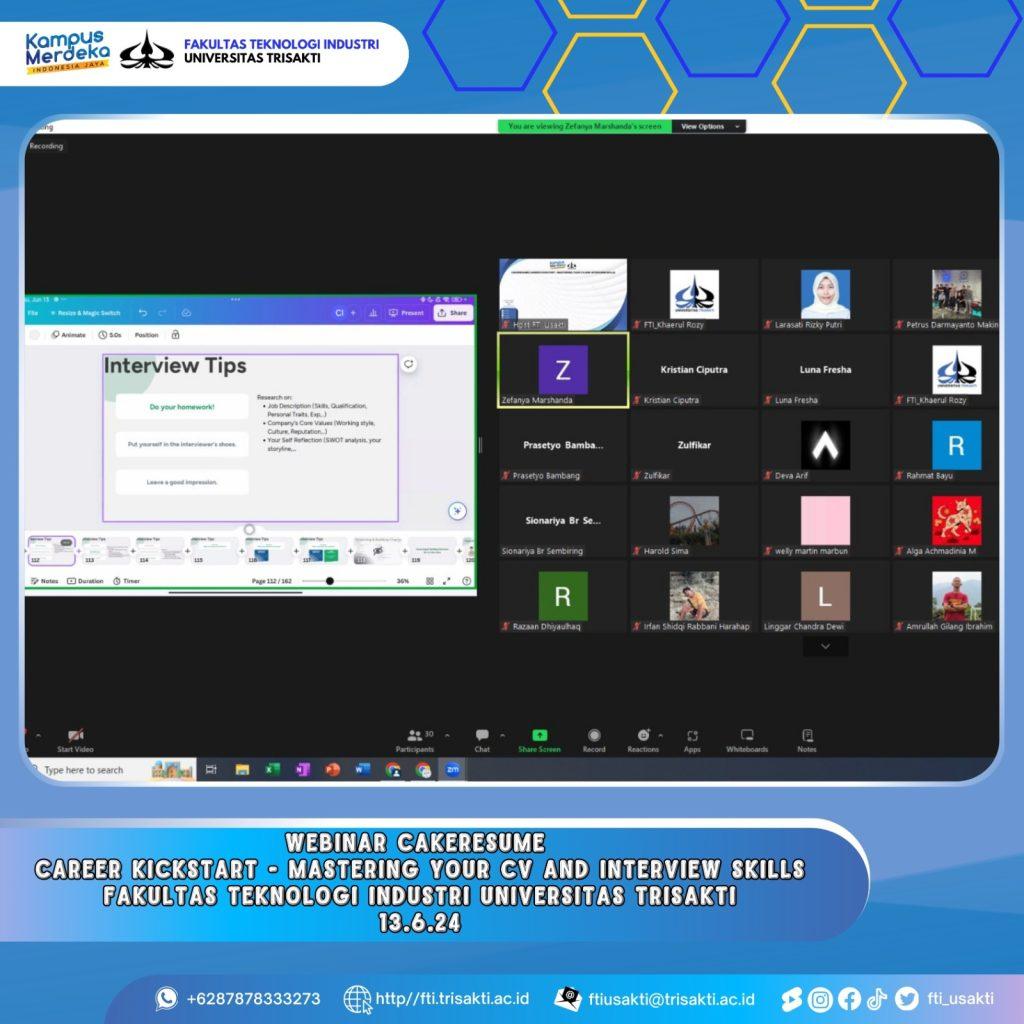
Task: Select Linggar Chandra Dewi's video tile
Action: [825, 597]
